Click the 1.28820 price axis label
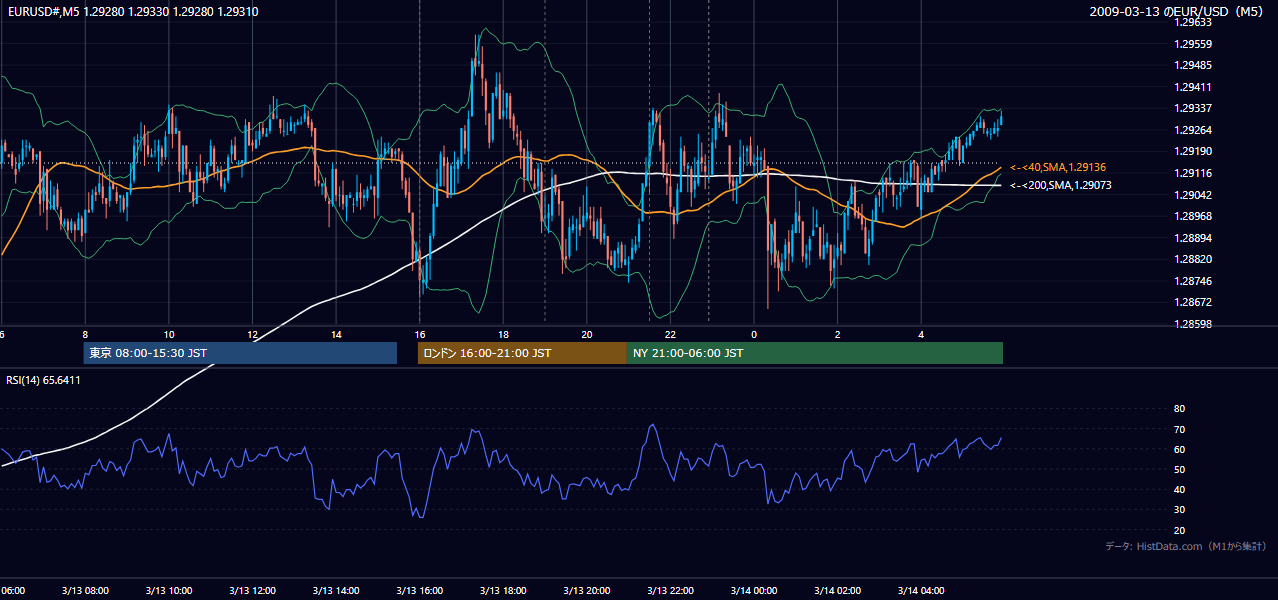Viewport: 1278px width, 600px height. 1192,259
